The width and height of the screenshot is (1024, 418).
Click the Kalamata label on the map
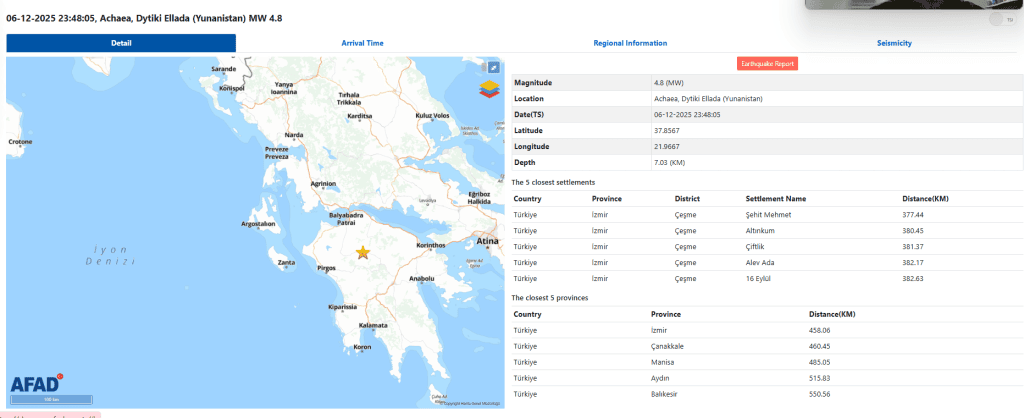374,325
